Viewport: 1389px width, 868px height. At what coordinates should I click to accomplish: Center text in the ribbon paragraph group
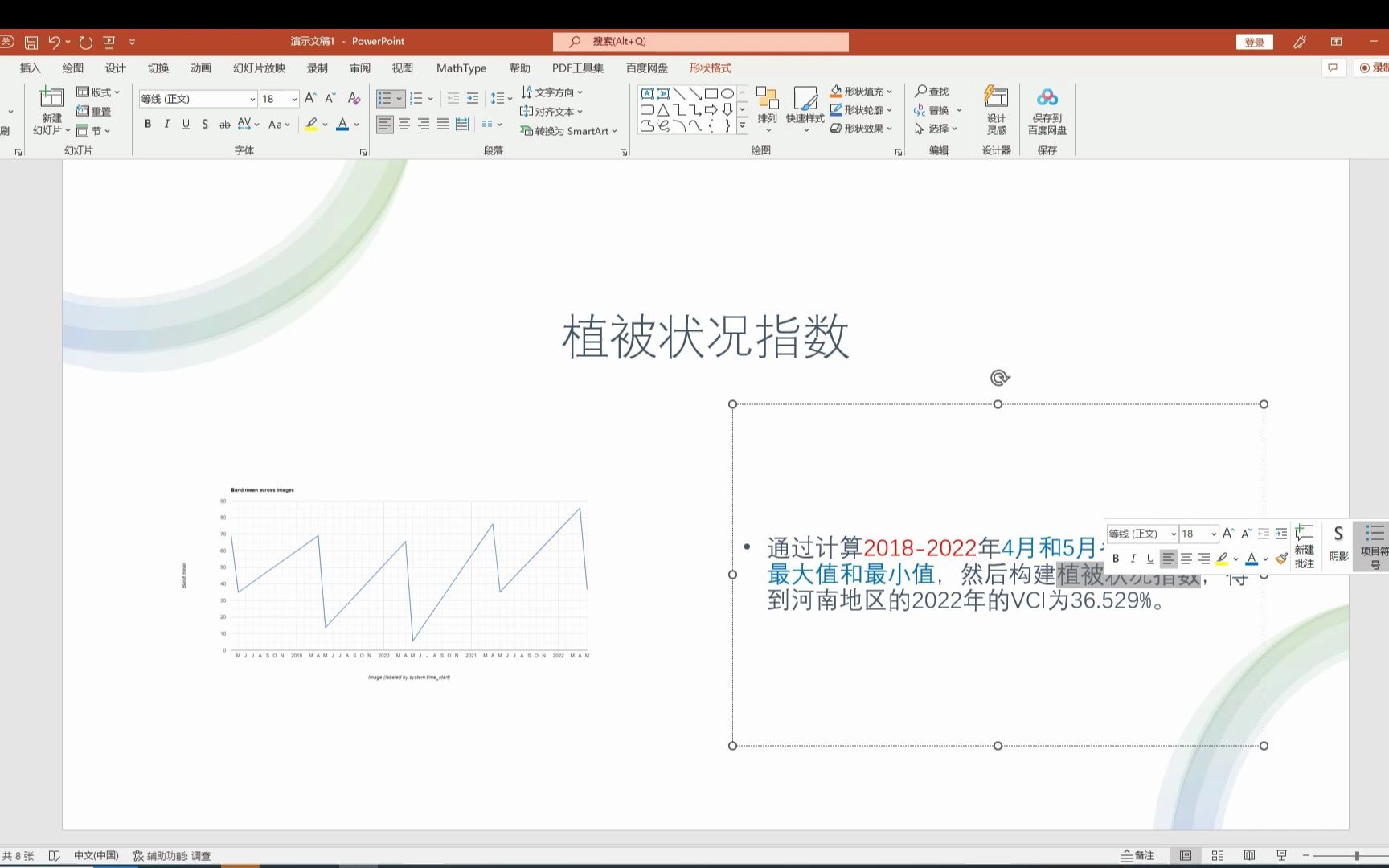[404, 124]
